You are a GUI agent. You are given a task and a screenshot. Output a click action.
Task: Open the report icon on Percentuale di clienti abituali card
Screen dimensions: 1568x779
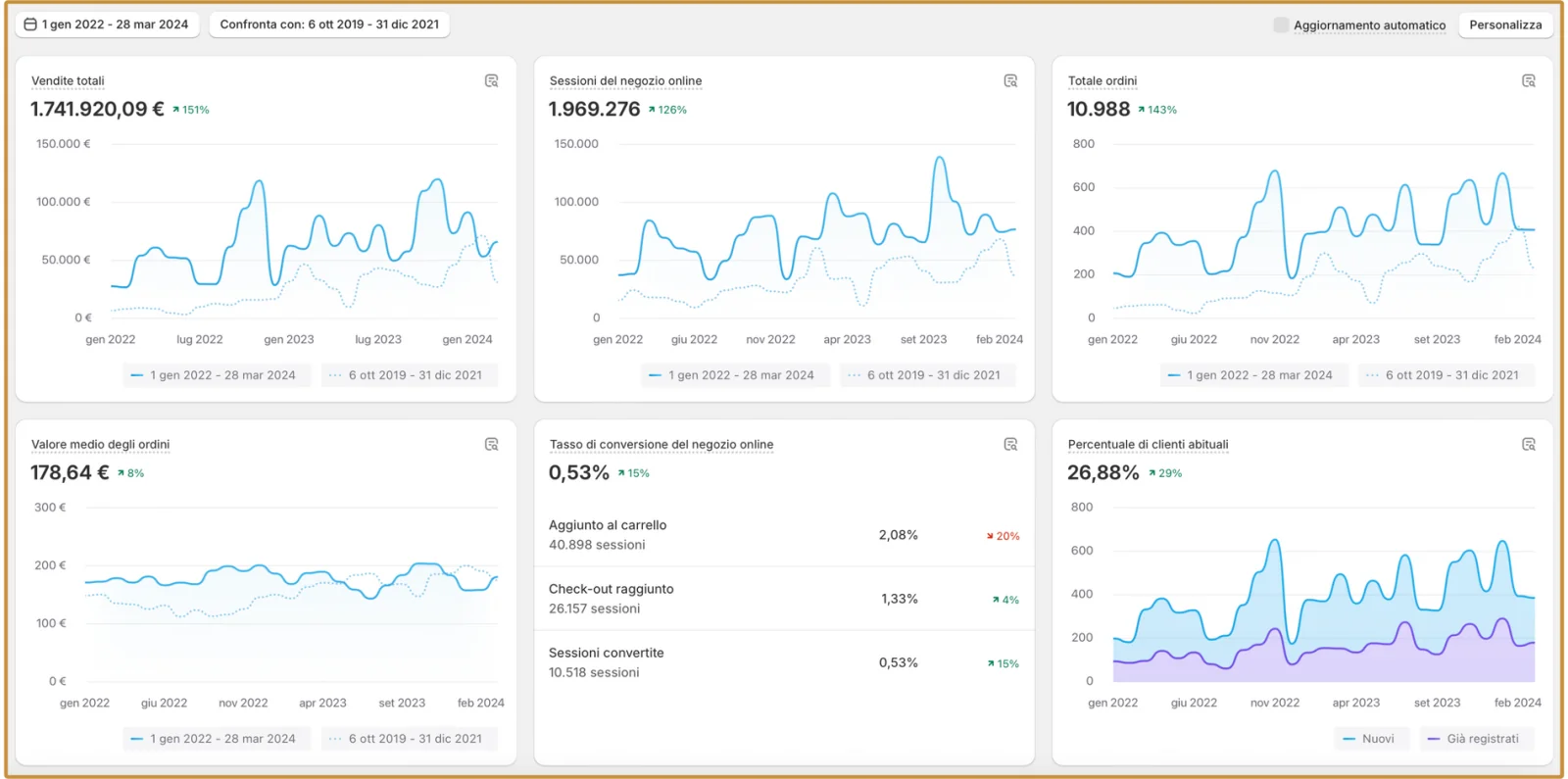tap(1529, 445)
